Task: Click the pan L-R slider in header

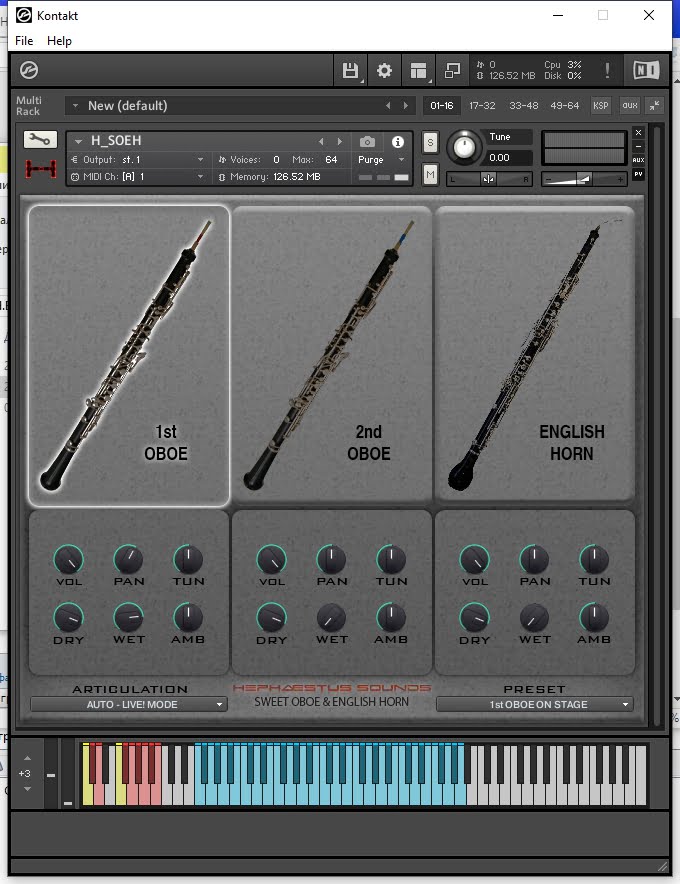Action: [x=489, y=179]
